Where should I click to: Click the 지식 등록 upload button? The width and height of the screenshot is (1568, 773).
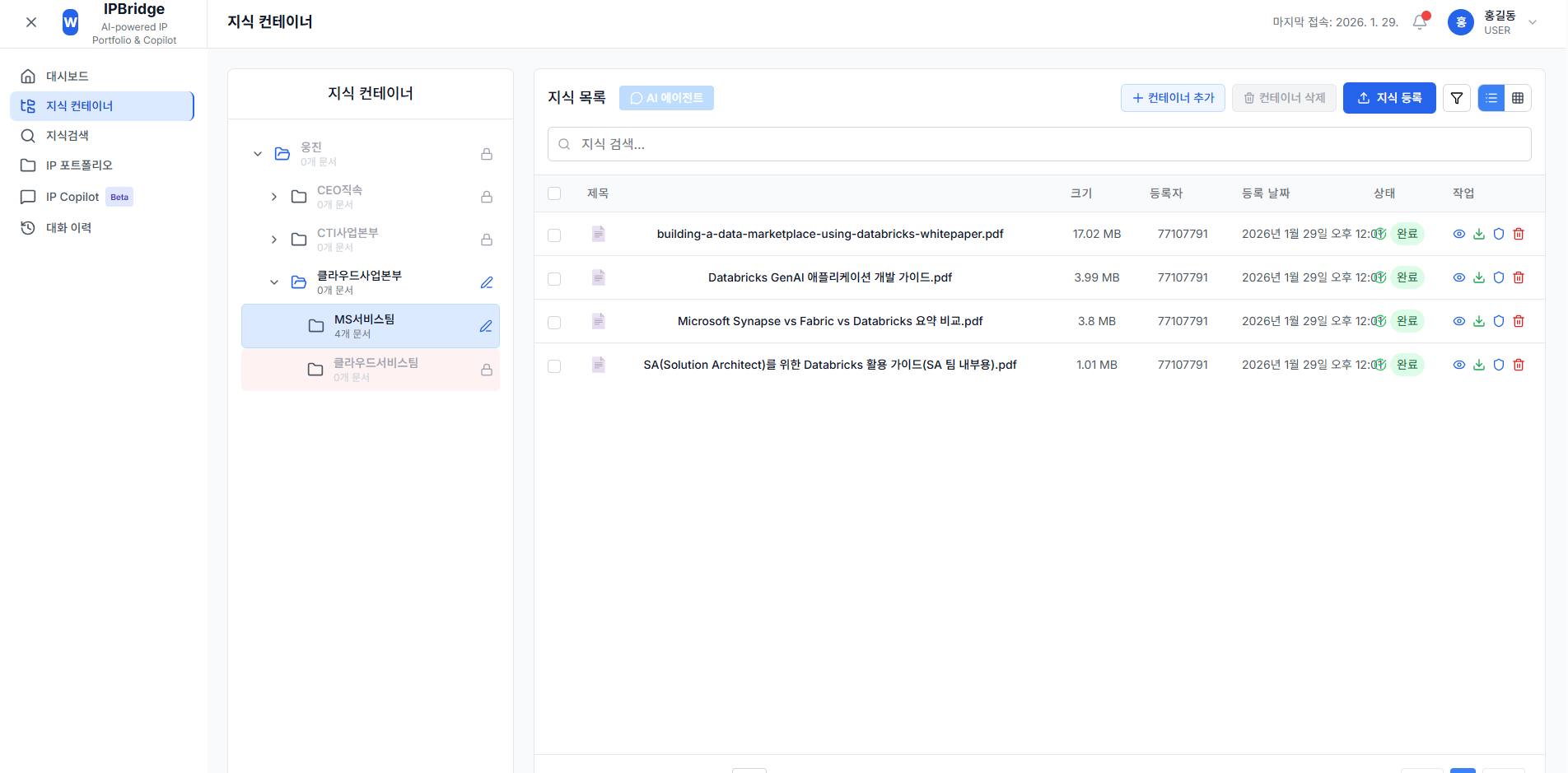point(1388,98)
